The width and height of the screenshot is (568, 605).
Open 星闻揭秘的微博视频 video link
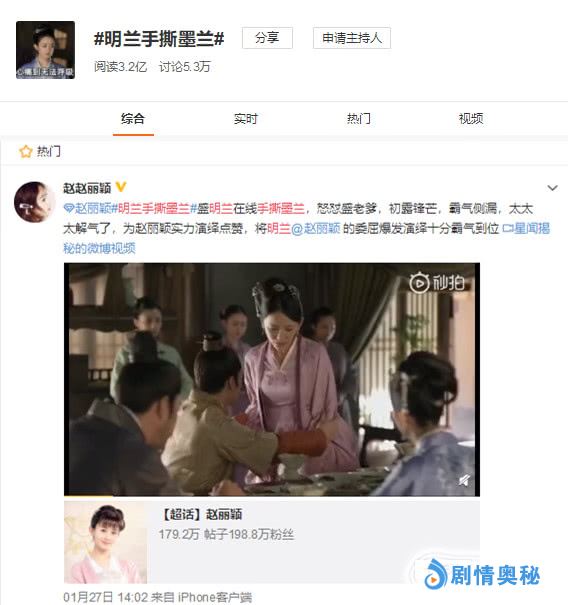click(307, 238)
